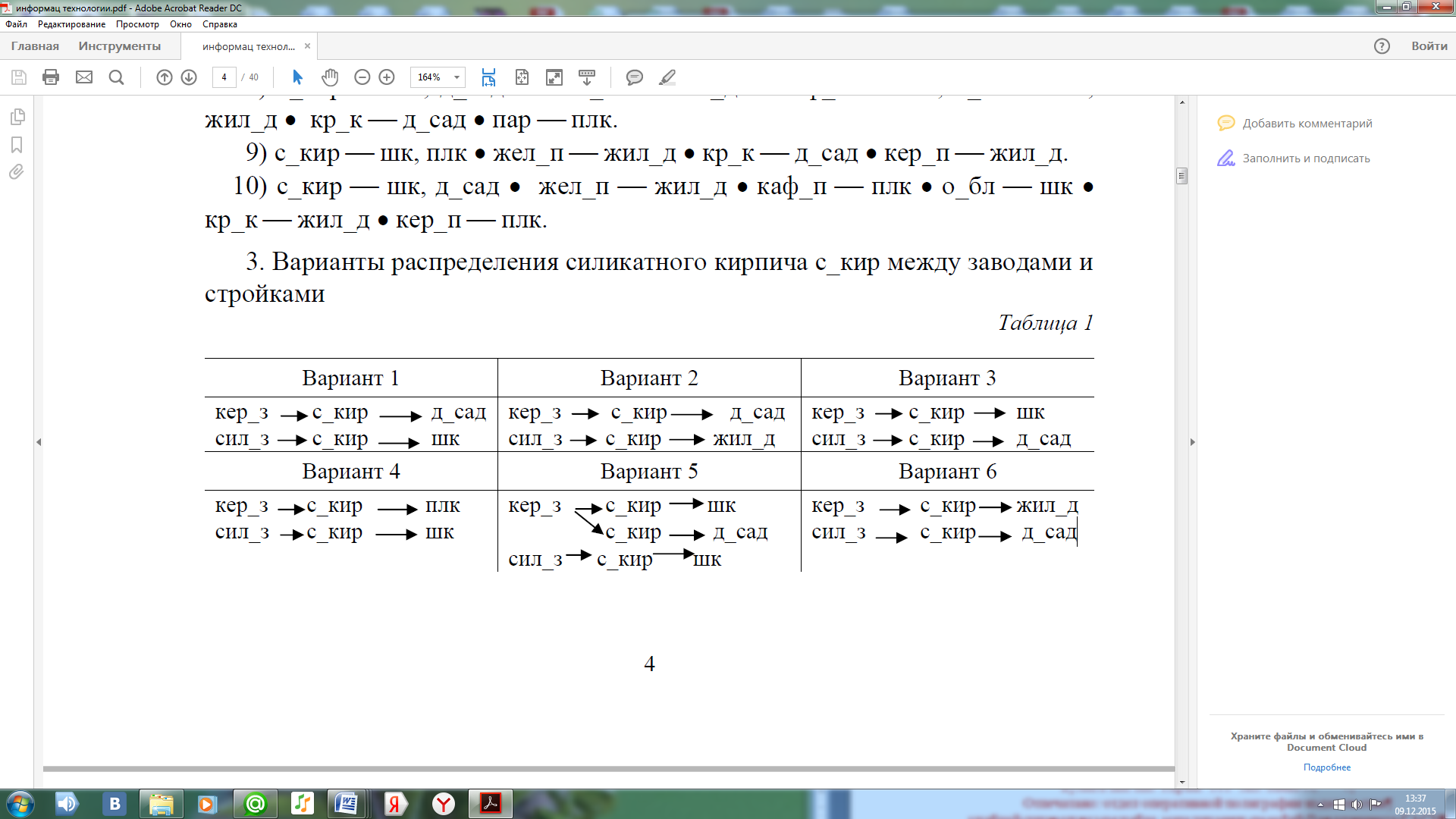Click the Вариант 5 table header

(x=649, y=472)
